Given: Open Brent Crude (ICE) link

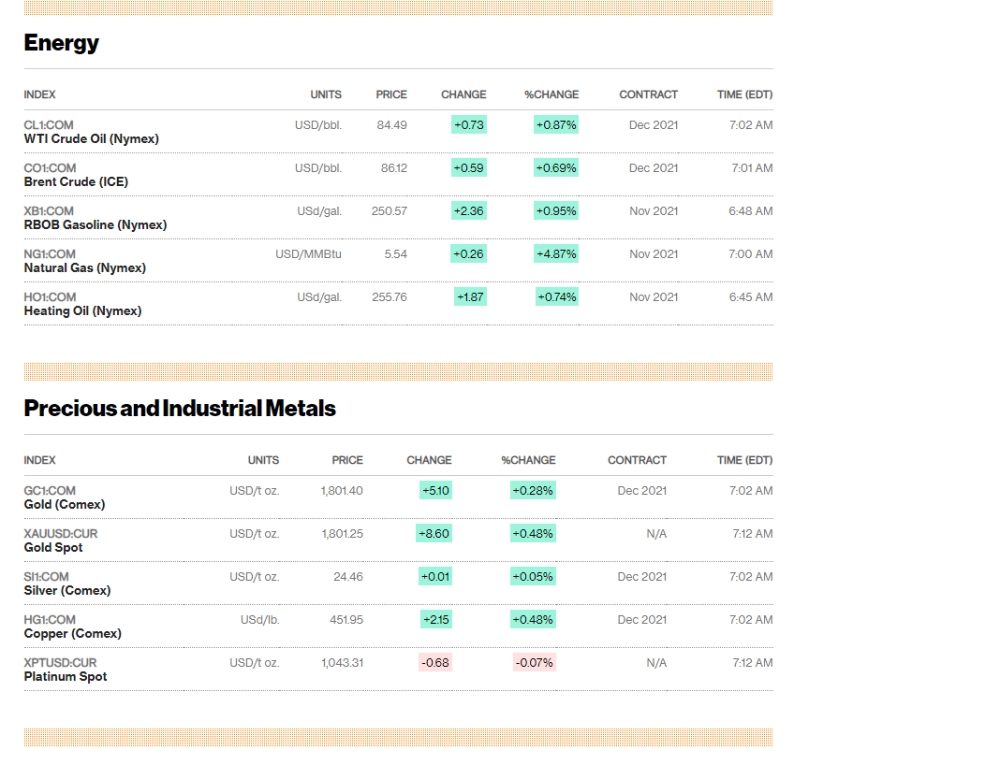Looking at the screenshot, I should click(x=76, y=182).
